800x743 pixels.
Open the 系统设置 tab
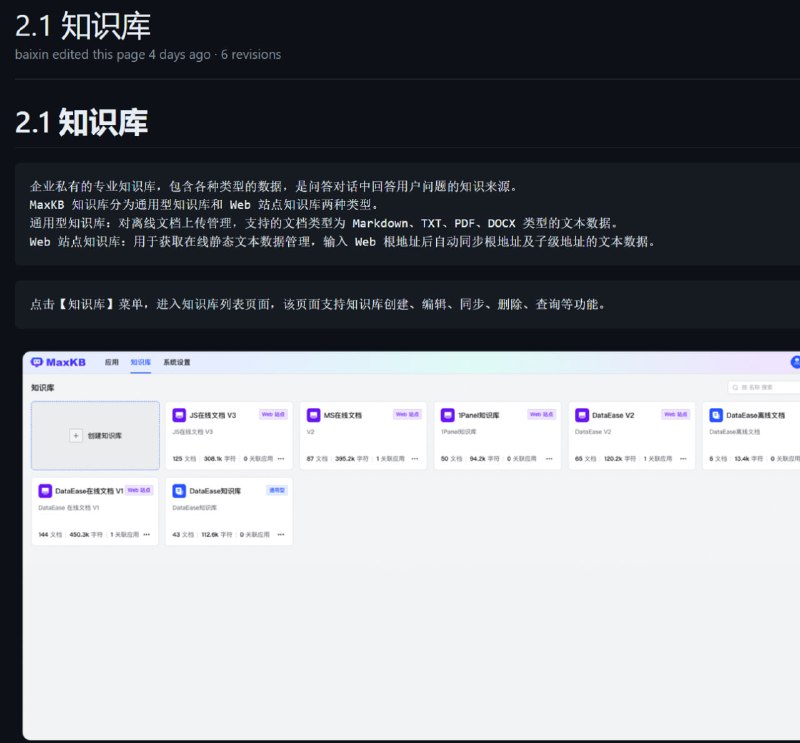(177, 362)
